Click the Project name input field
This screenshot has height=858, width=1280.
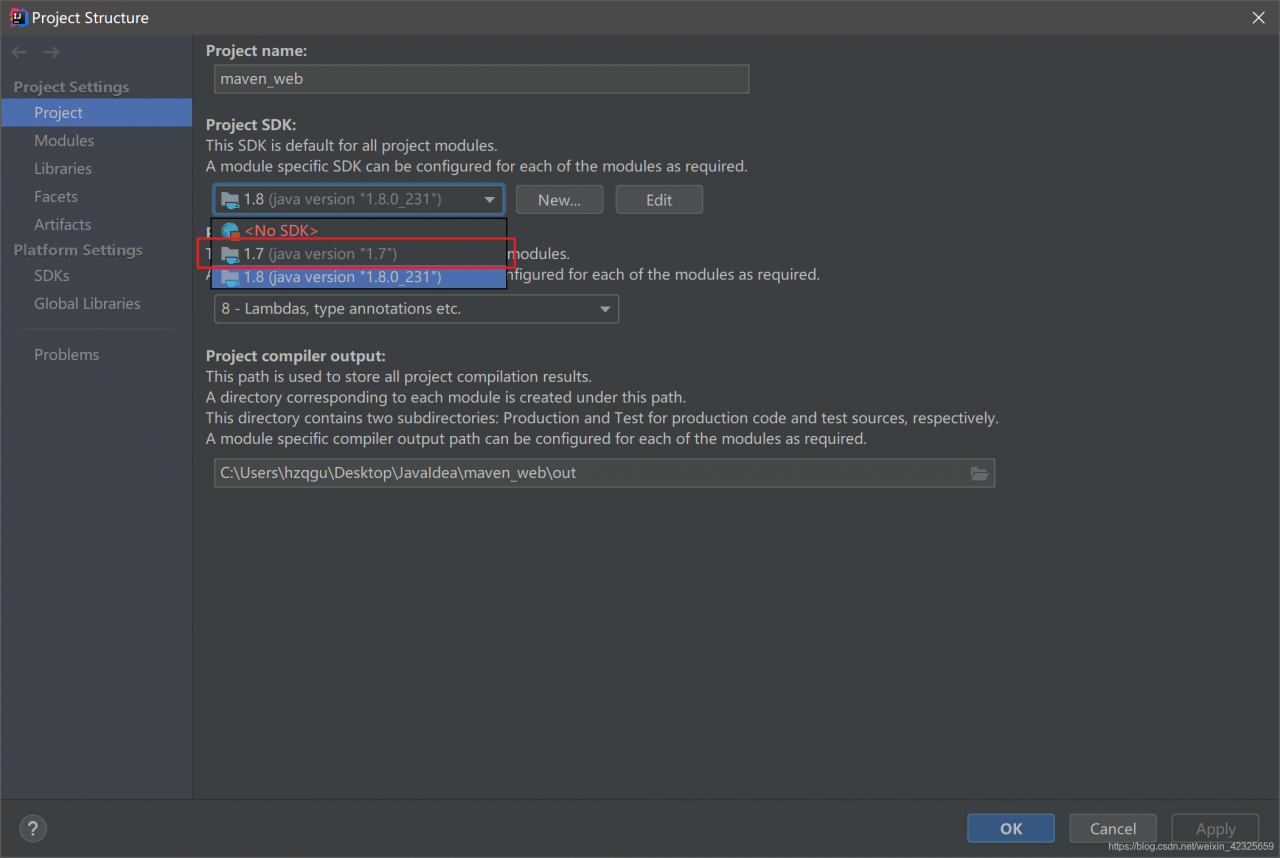pyautogui.click(x=481, y=79)
